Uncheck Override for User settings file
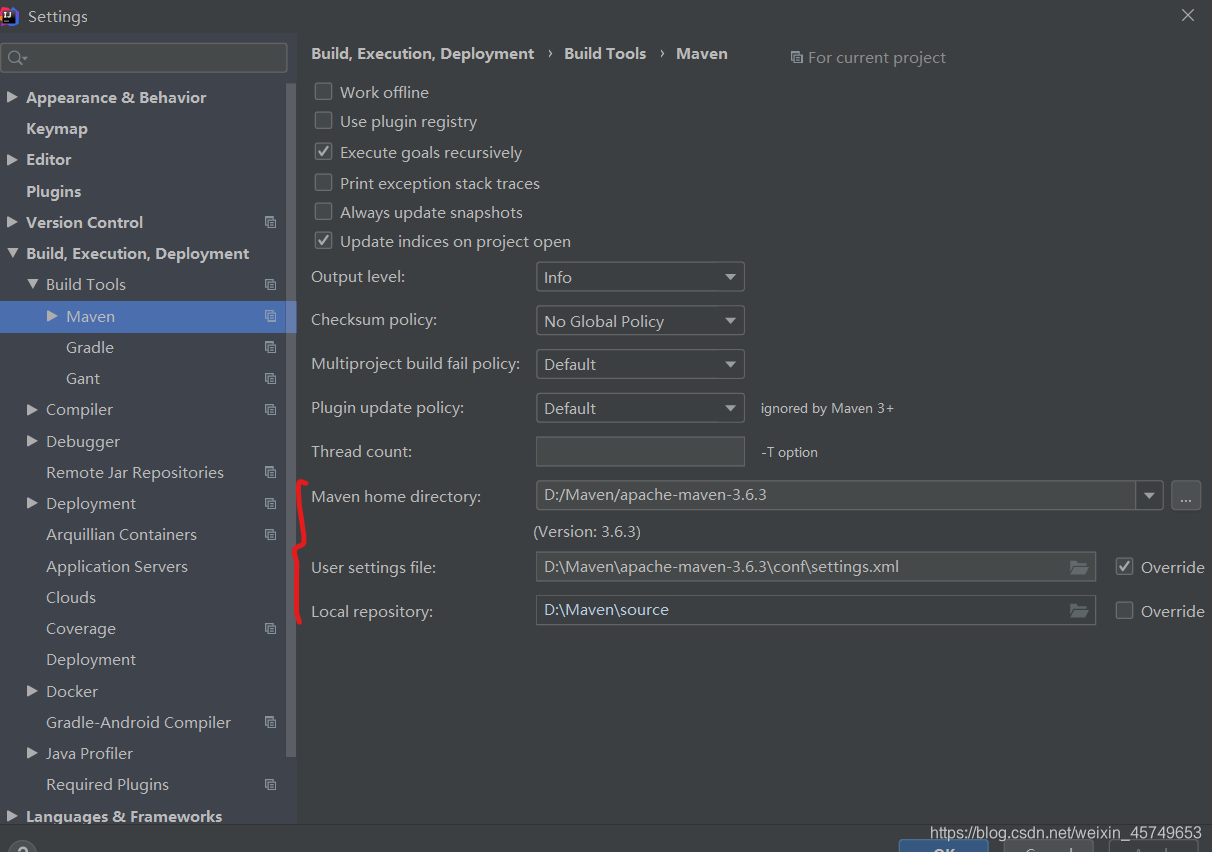This screenshot has height=852, width=1212. pos(1124,567)
